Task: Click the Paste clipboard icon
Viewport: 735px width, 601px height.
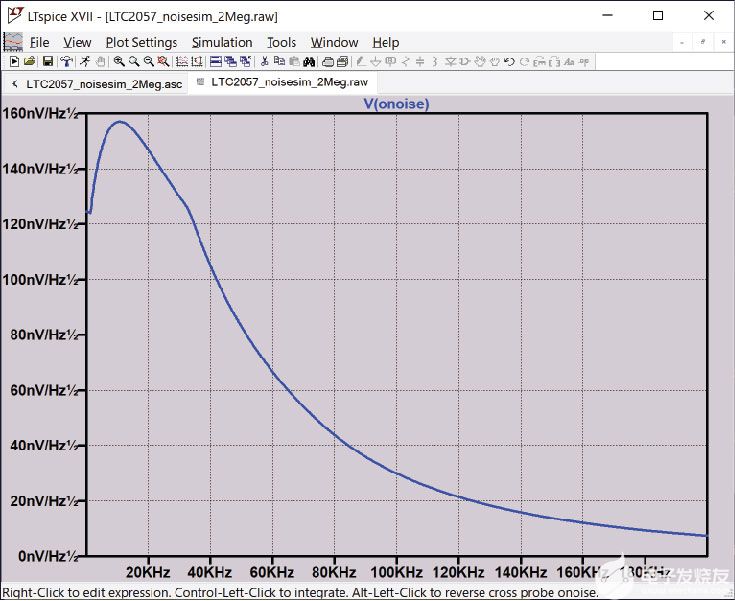Action: [x=295, y=61]
